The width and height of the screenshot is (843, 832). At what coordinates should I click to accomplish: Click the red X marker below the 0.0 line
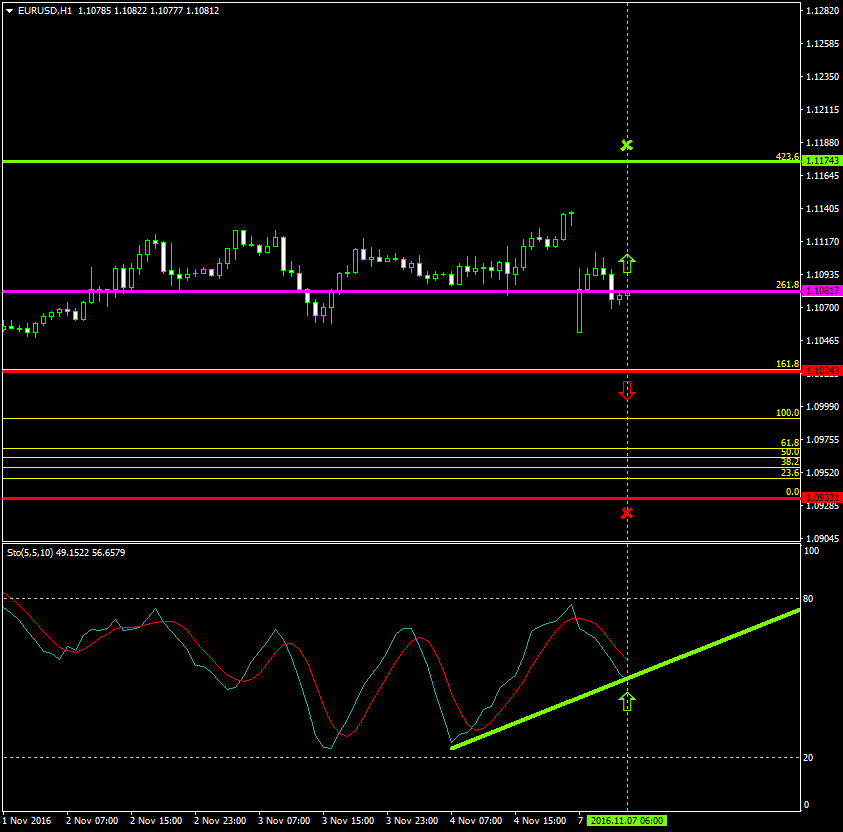[627, 511]
